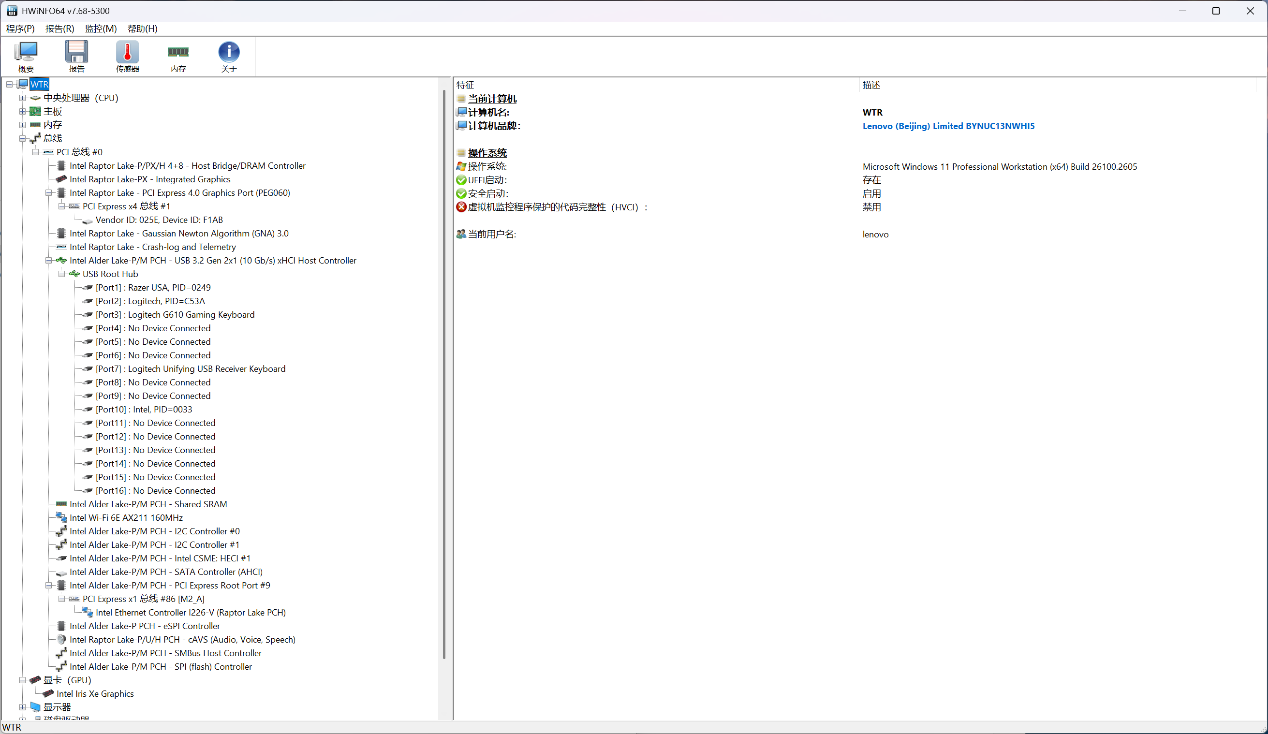The width and height of the screenshot is (1268, 734).
Task: Open the 监控(M) menu
Action: (100, 29)
